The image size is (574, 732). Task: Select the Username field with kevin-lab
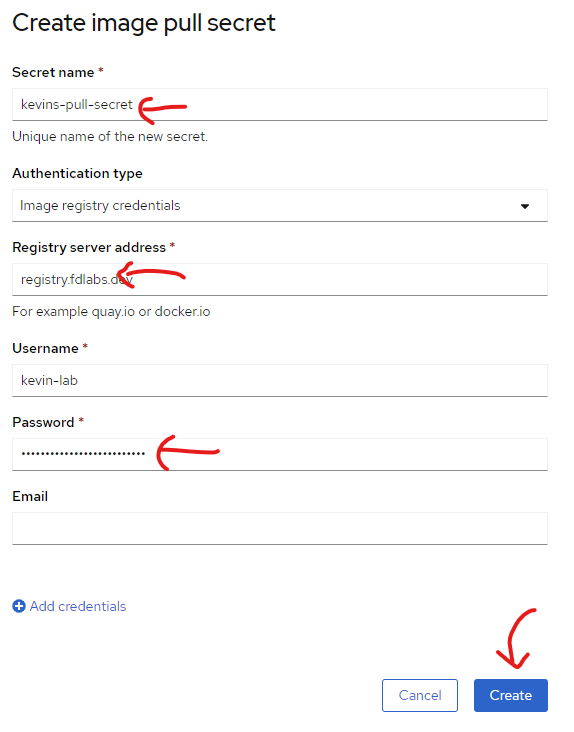(x=280, y=380)
